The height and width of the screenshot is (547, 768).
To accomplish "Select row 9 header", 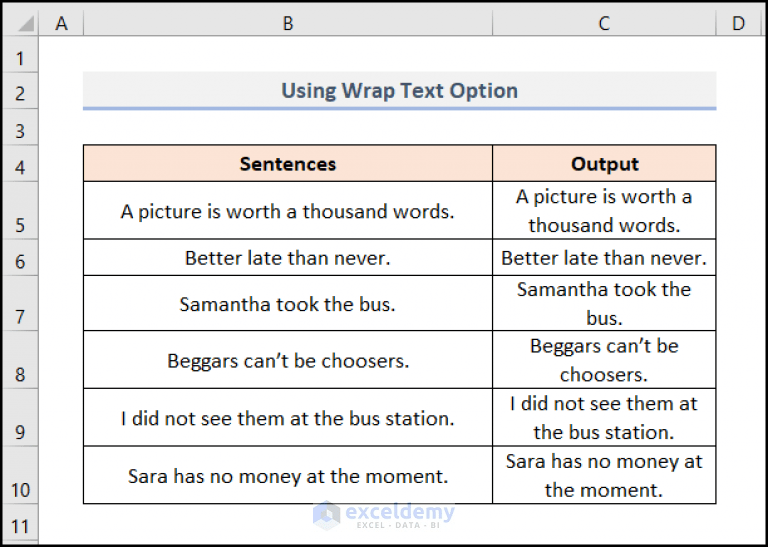I will coord(20,417).
